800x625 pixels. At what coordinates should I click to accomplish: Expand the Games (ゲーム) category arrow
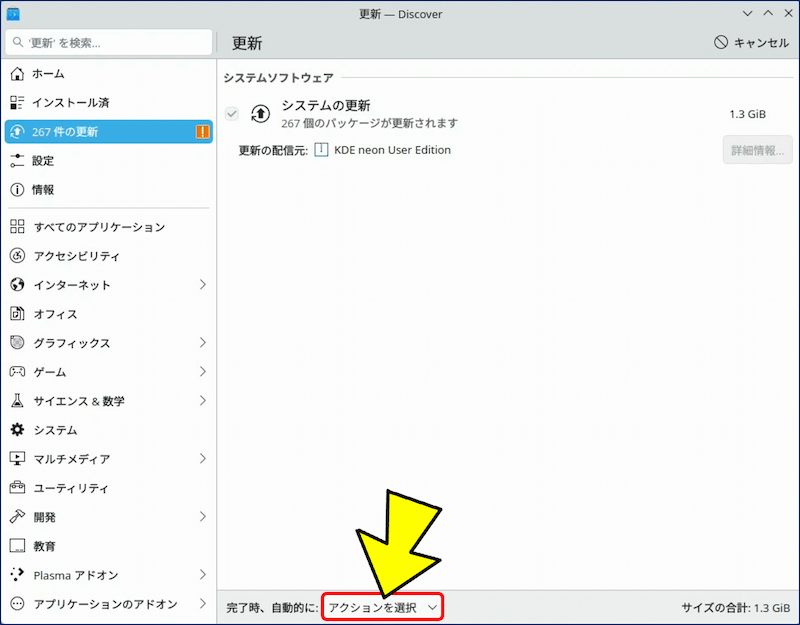202,372
